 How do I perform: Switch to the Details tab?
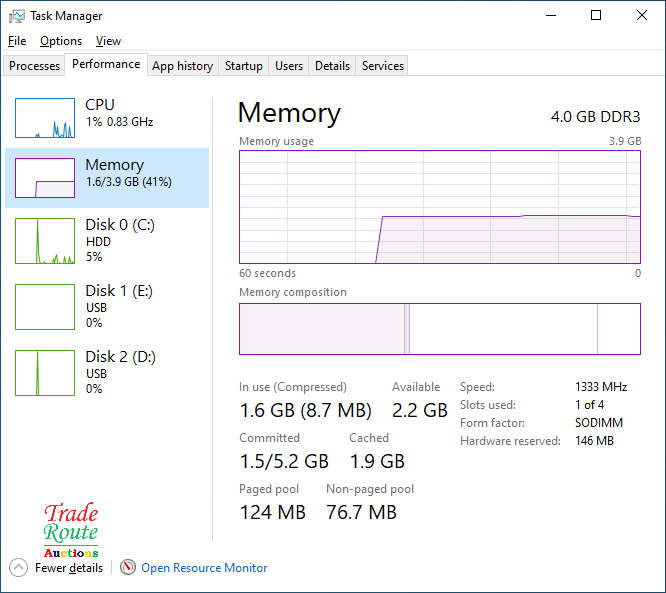(332, 66)
